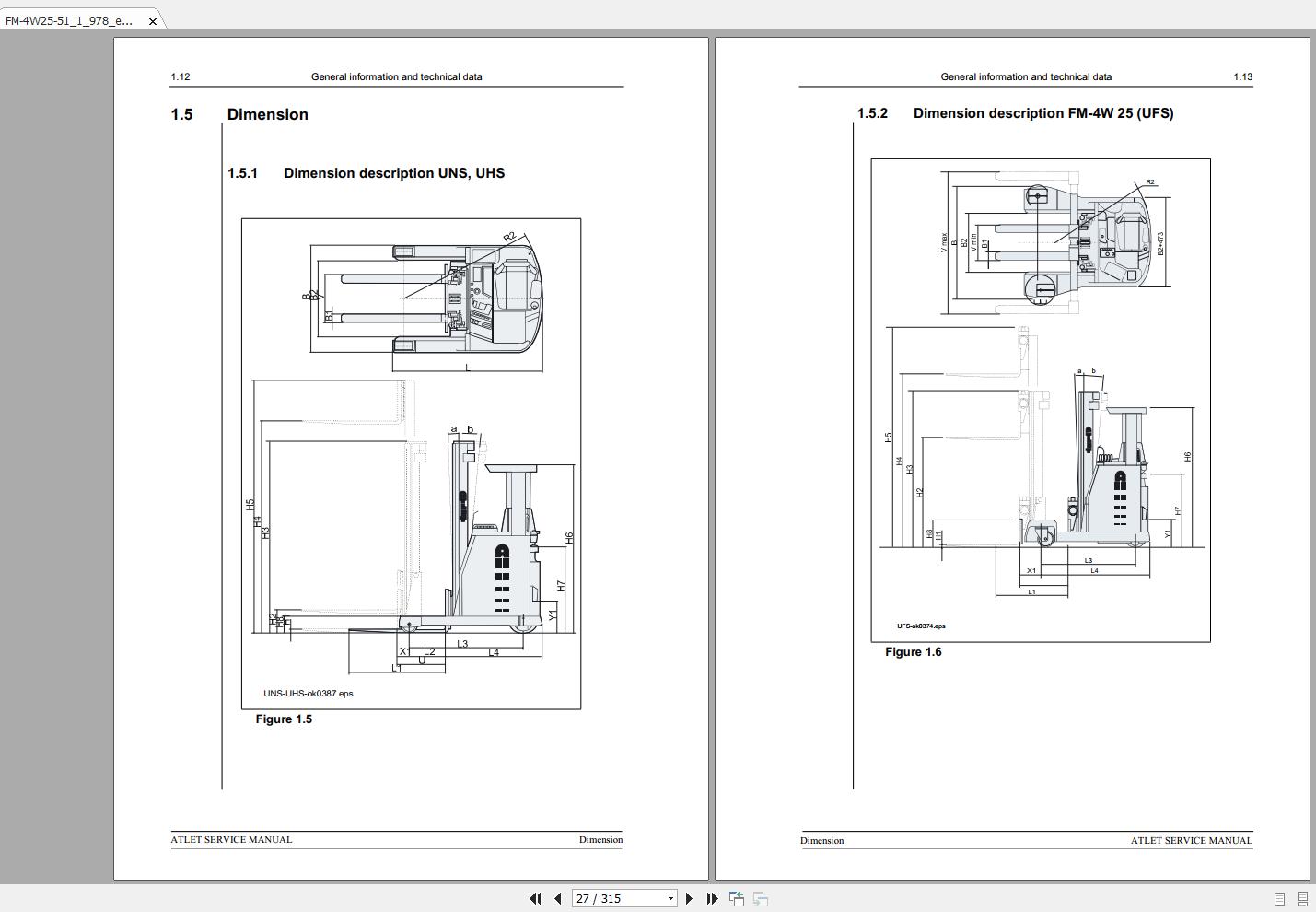Click the 'UNS-UHS-ok0387.eps' label
The width and height of the screenshot is (1316, 912).
309,694
